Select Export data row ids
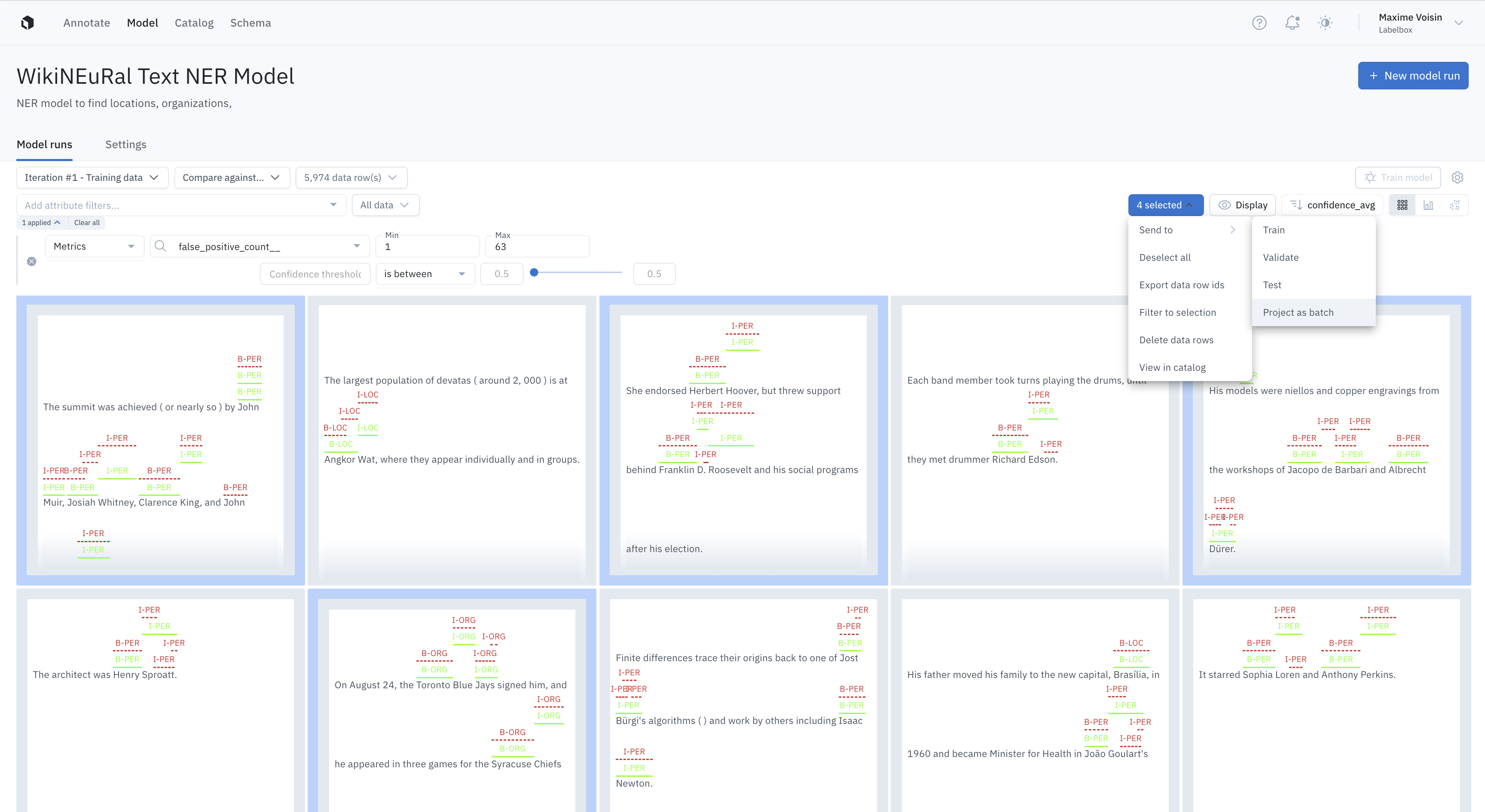The height and width of the screenshot is (812, 1485). coord(1189,285)
